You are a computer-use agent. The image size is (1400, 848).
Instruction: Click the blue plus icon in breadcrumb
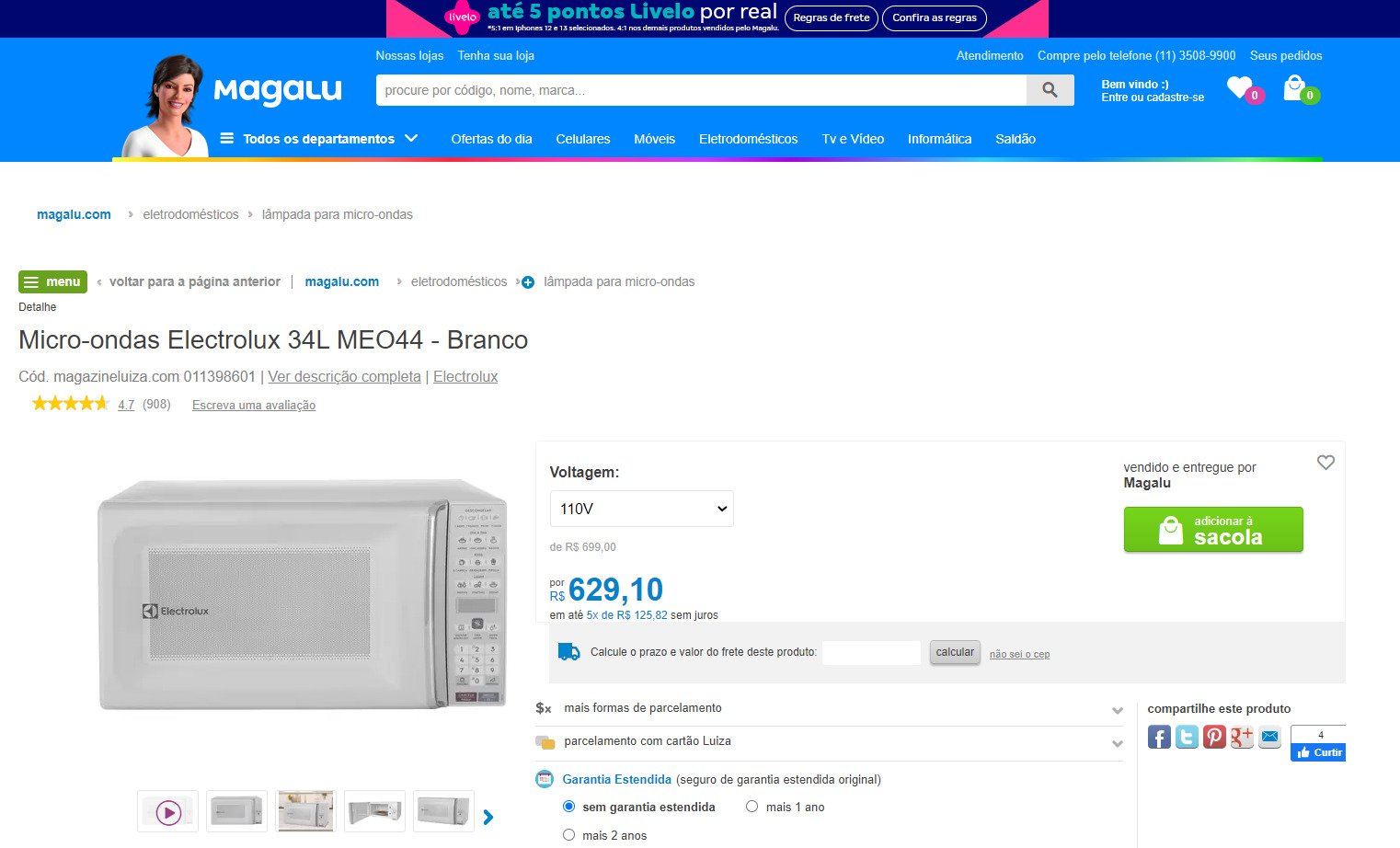click(x=528, y=282)
